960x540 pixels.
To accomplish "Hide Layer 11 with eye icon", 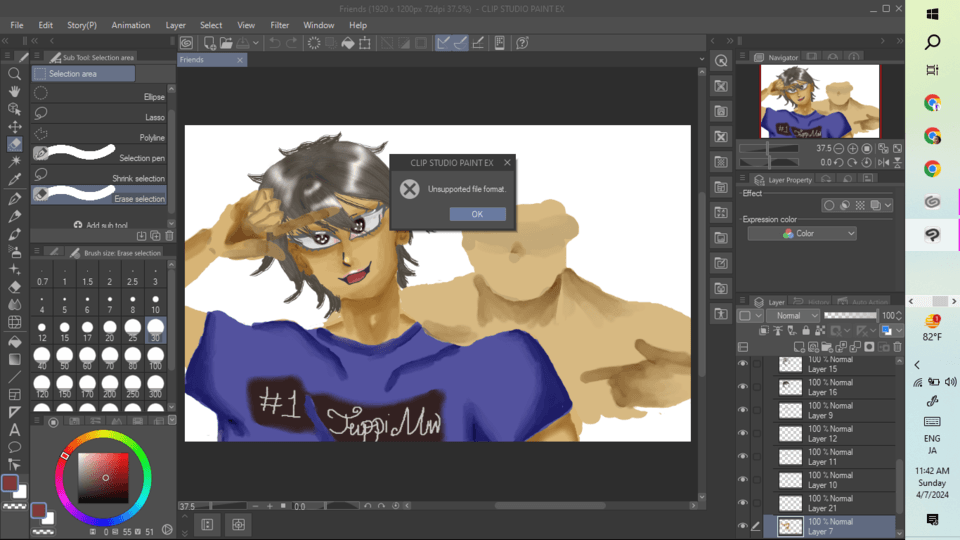I will 743,457.
